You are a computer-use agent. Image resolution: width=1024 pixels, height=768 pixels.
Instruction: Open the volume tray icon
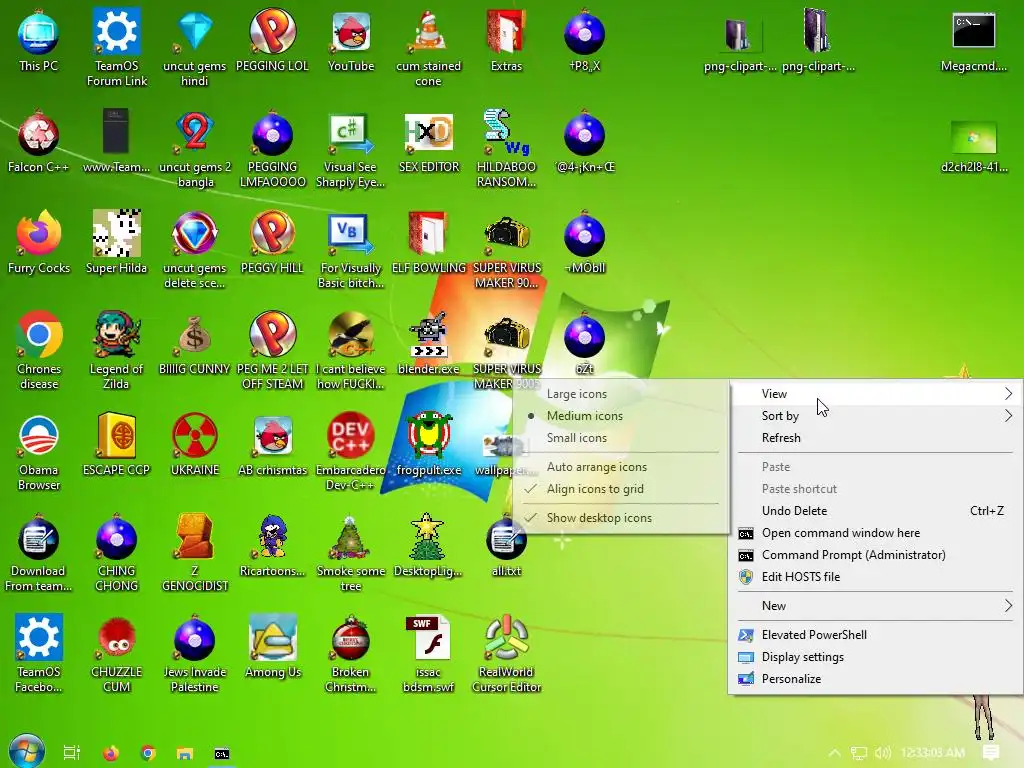883,753
